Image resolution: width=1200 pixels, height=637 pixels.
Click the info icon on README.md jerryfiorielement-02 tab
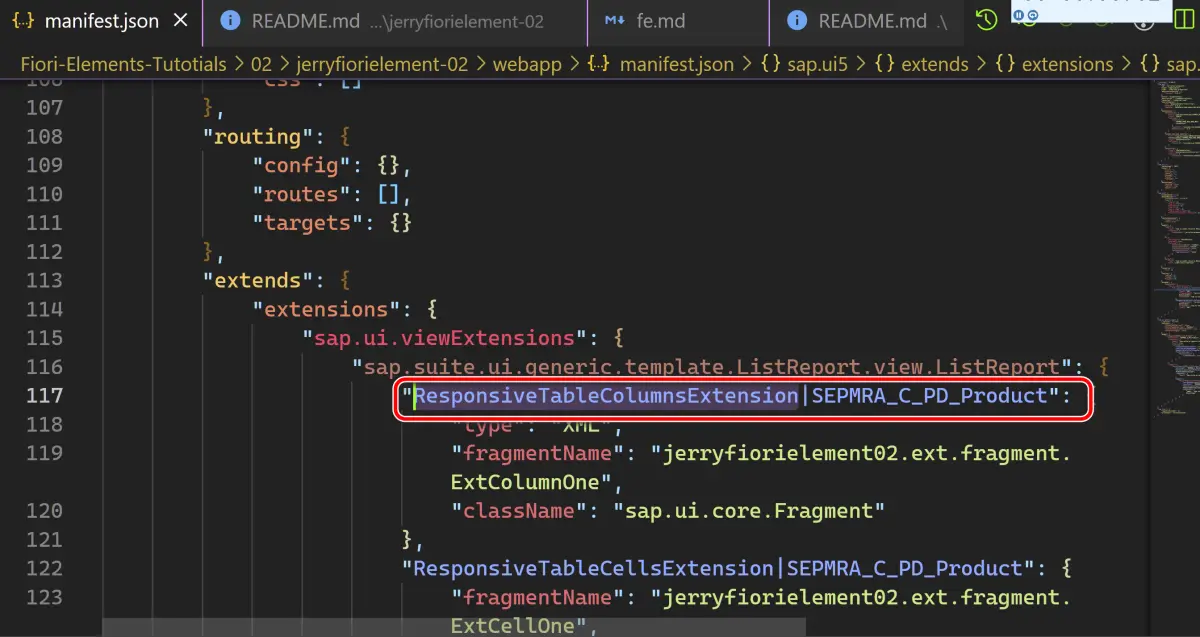[x=230, y=21]
